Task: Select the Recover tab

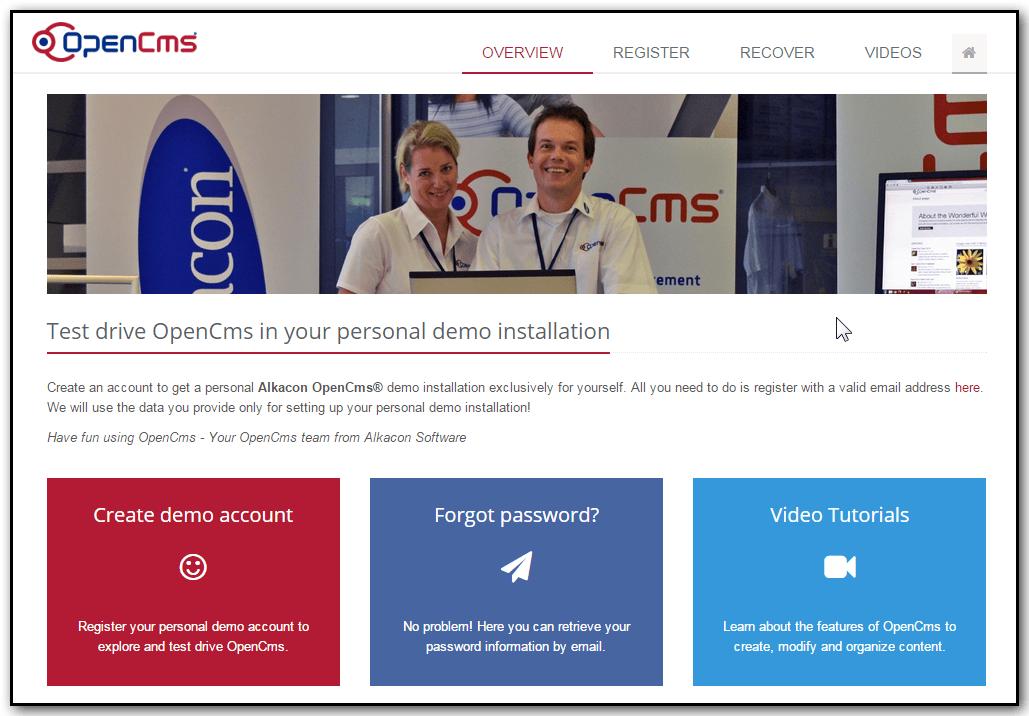Action: click(777, 53)
